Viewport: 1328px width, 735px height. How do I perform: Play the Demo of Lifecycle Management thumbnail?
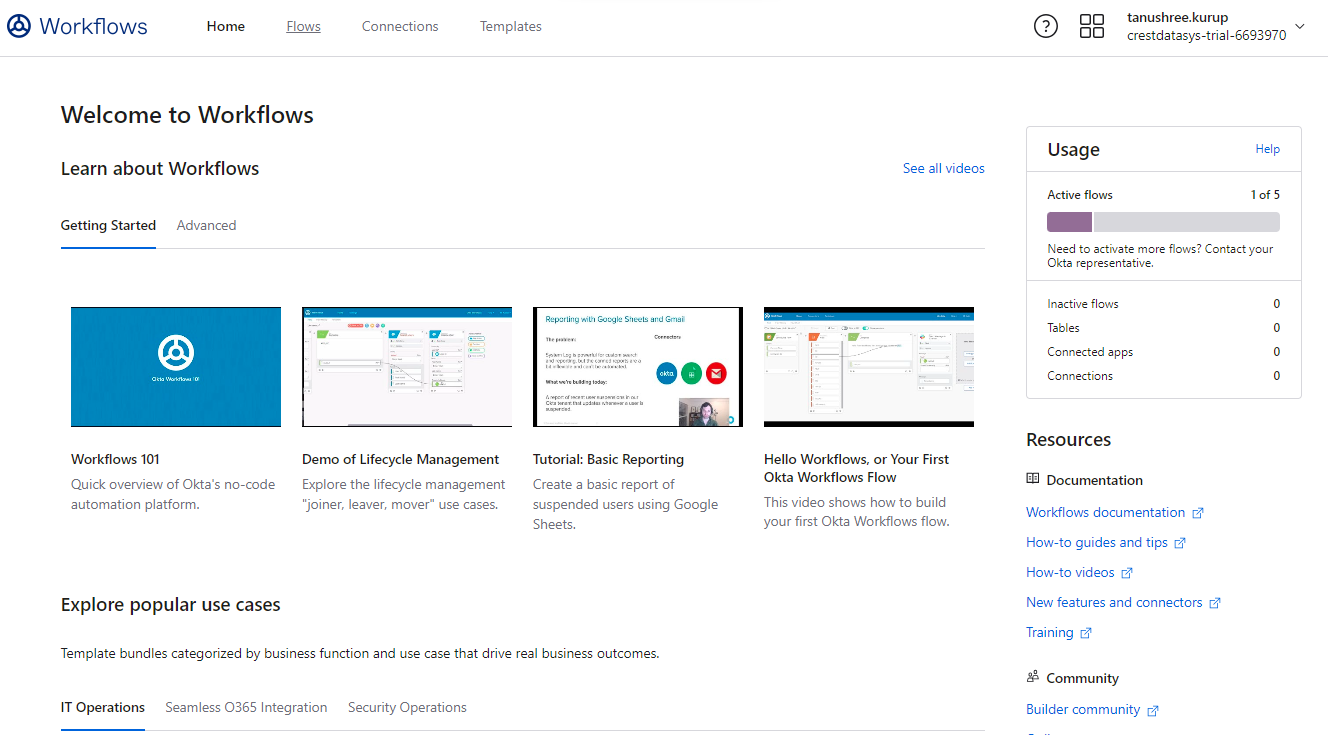(407, 367)
